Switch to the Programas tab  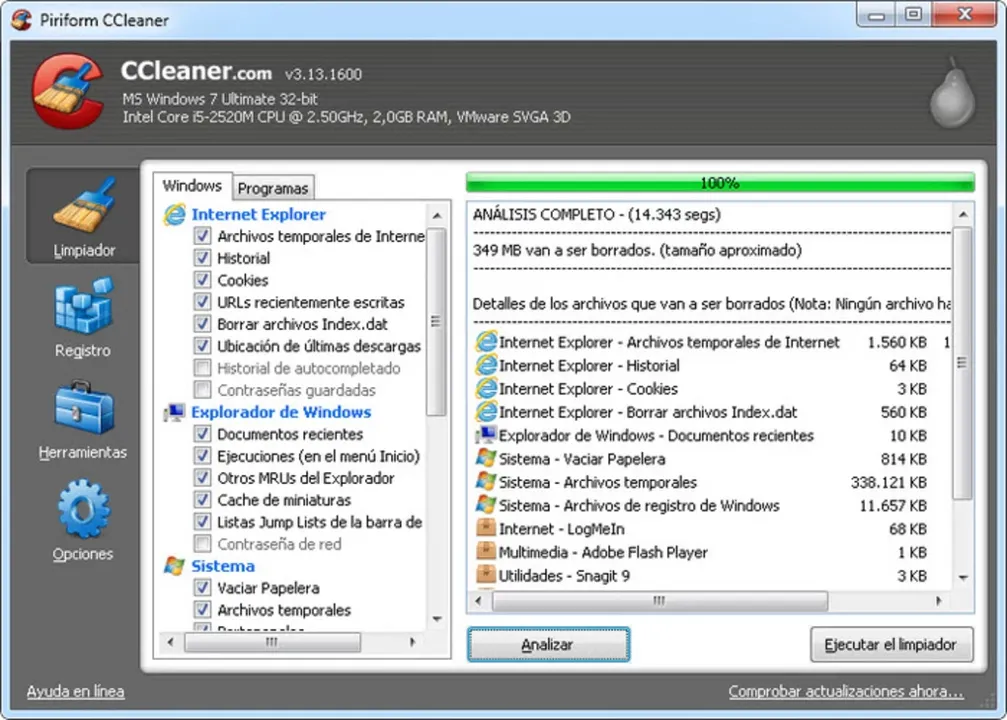273,188
